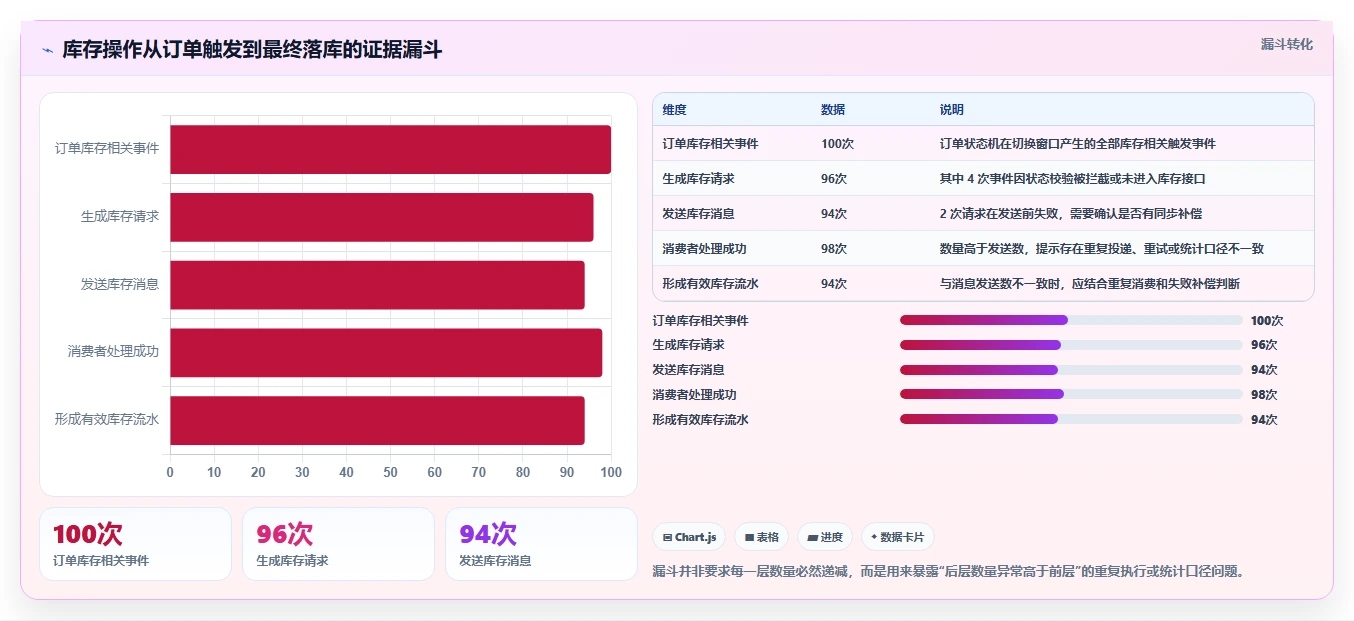The height and width of the screenshot is (621, 1354).
Task: Click the 生成库存请求 chart axis label
Action: click(x=120, y=216)
